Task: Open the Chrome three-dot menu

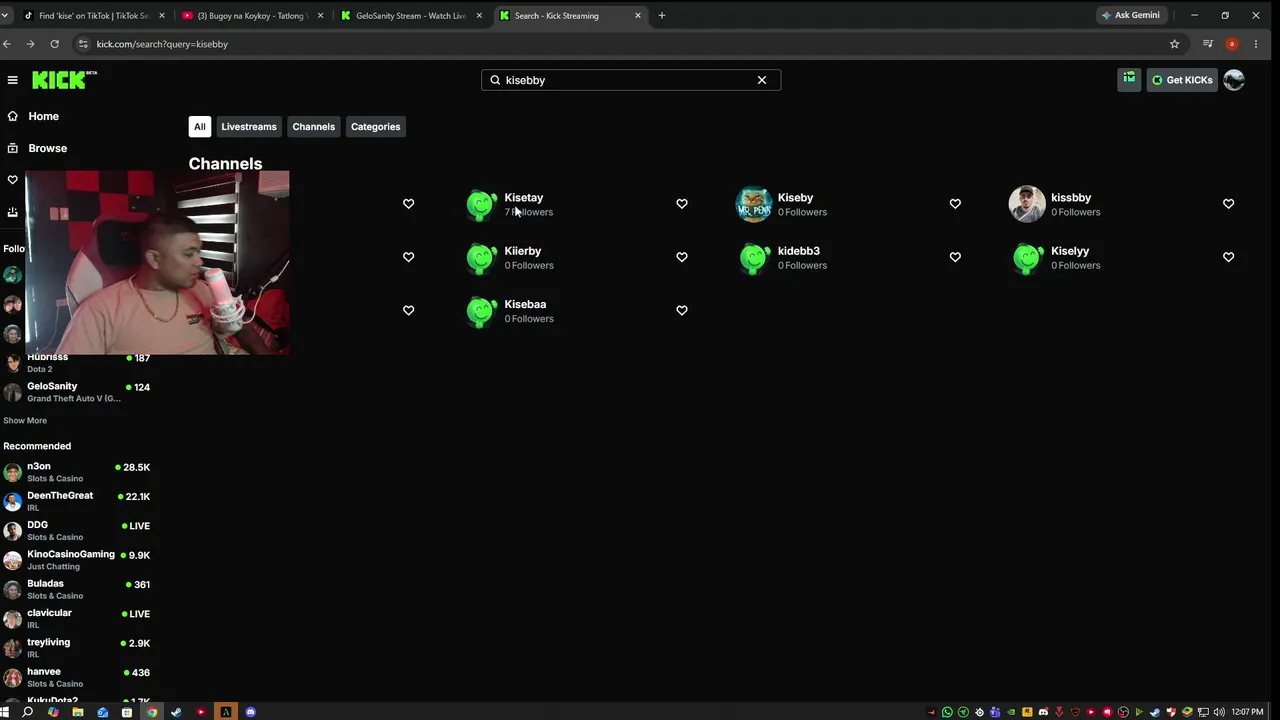Action: click(x=1256, y=44)
